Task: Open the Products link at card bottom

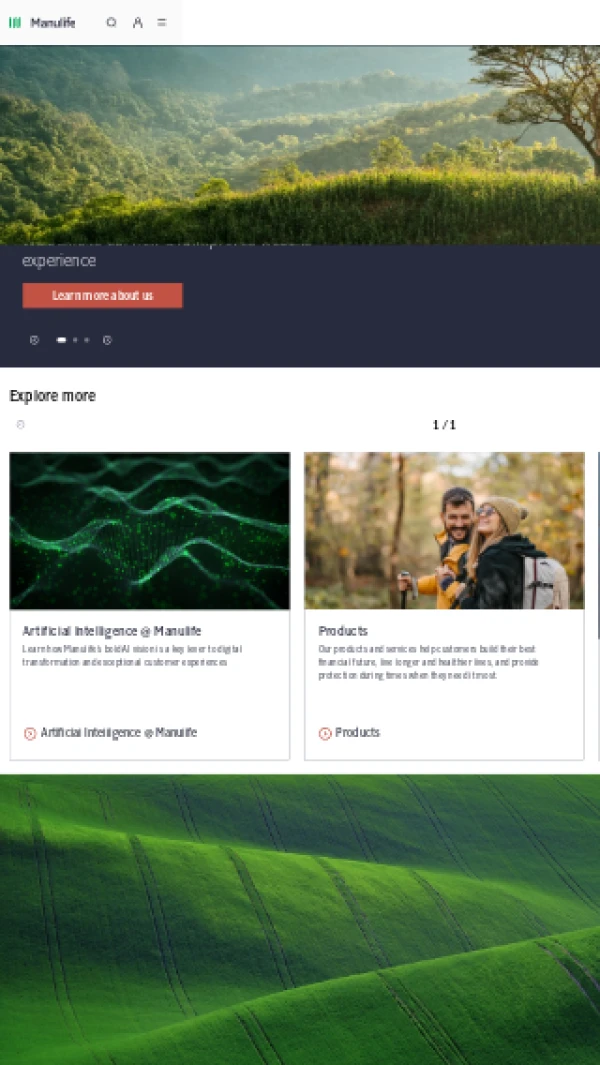Action: pyautogui.click(x=357, y=733)
